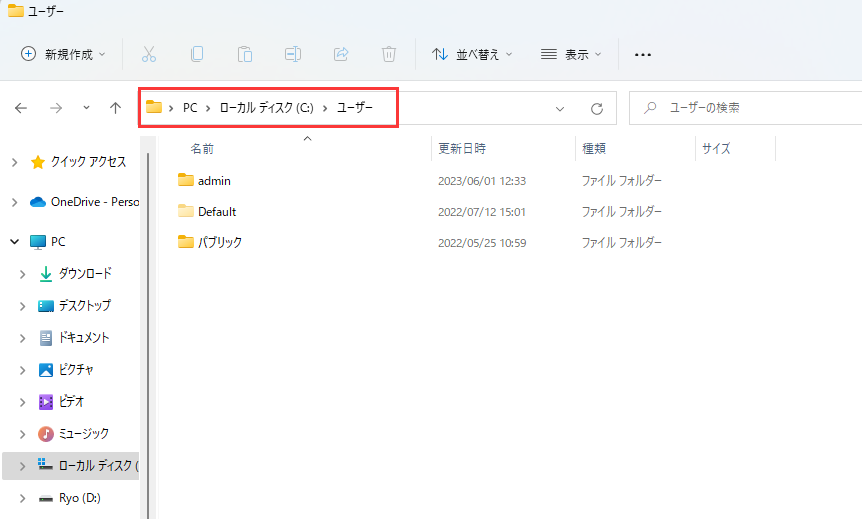
Task: Expand クイック アクセス tree node
Action: (15, 162)
